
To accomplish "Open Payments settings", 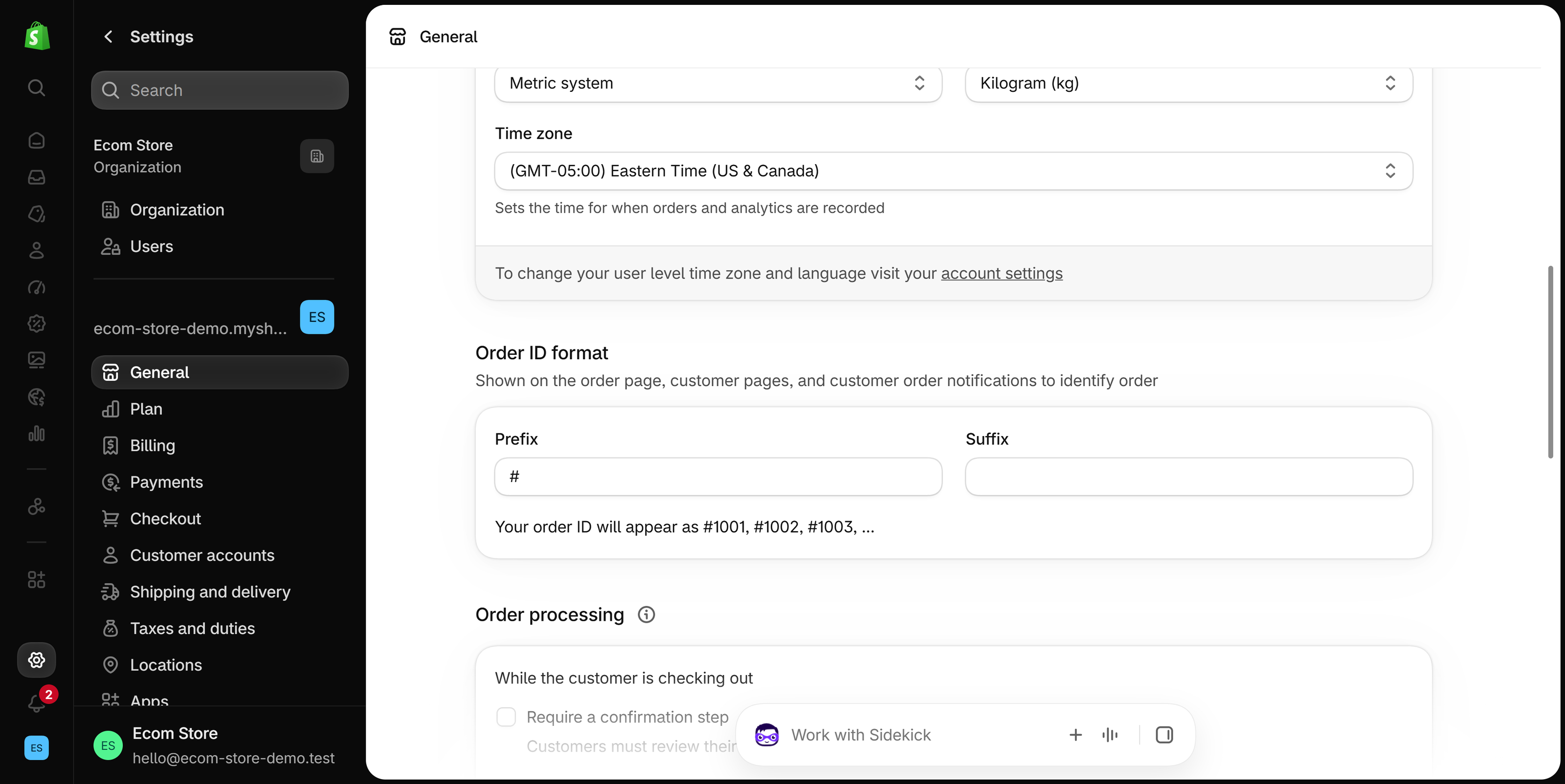I will coord(220,482).
